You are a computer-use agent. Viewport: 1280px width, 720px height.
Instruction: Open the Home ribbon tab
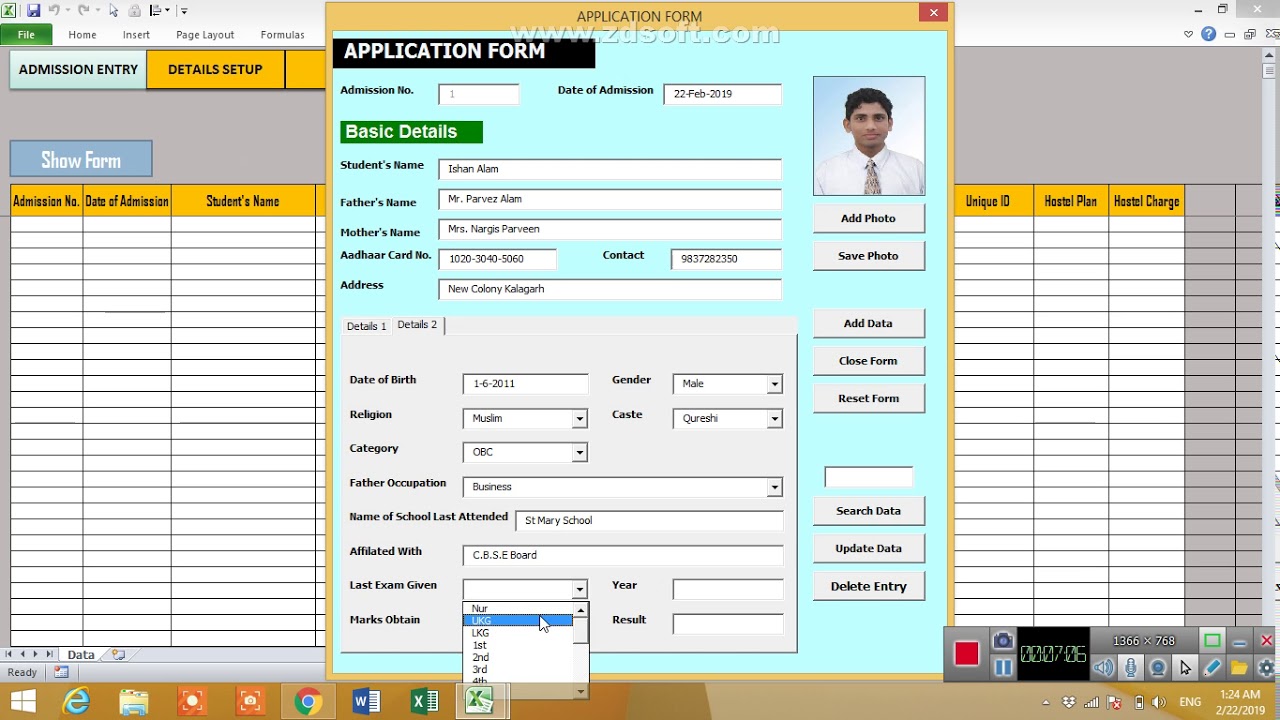83,34
